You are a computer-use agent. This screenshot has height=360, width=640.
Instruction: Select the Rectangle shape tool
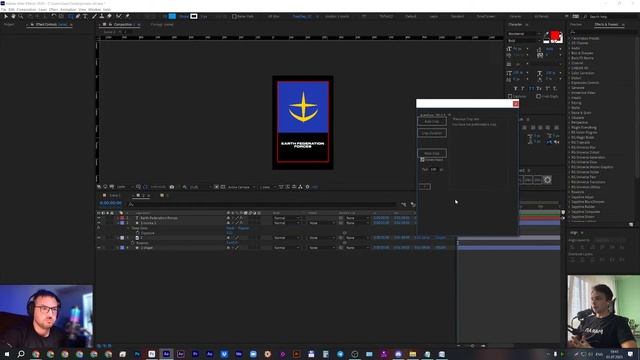click(71, 16)
